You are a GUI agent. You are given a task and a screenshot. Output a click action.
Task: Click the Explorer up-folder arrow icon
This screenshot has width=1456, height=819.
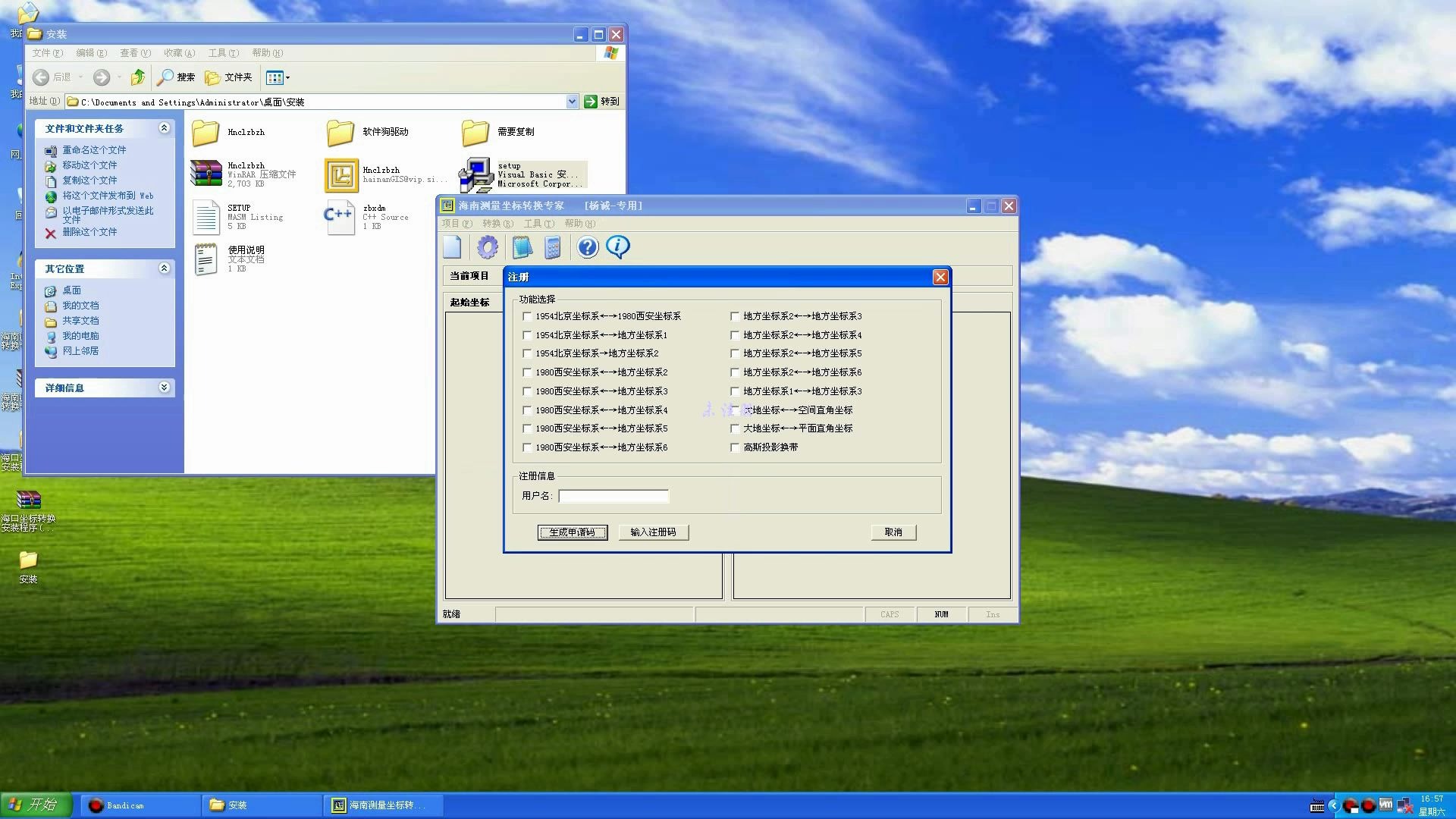point(138,77)
